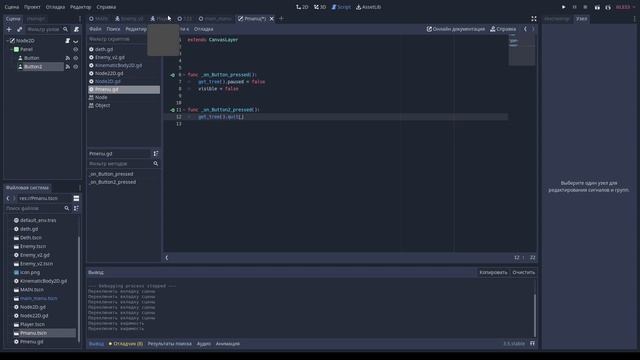Switch to the Inspector dock tab
The height and width of the screenshot is (360, 640).
click(557, 19)
